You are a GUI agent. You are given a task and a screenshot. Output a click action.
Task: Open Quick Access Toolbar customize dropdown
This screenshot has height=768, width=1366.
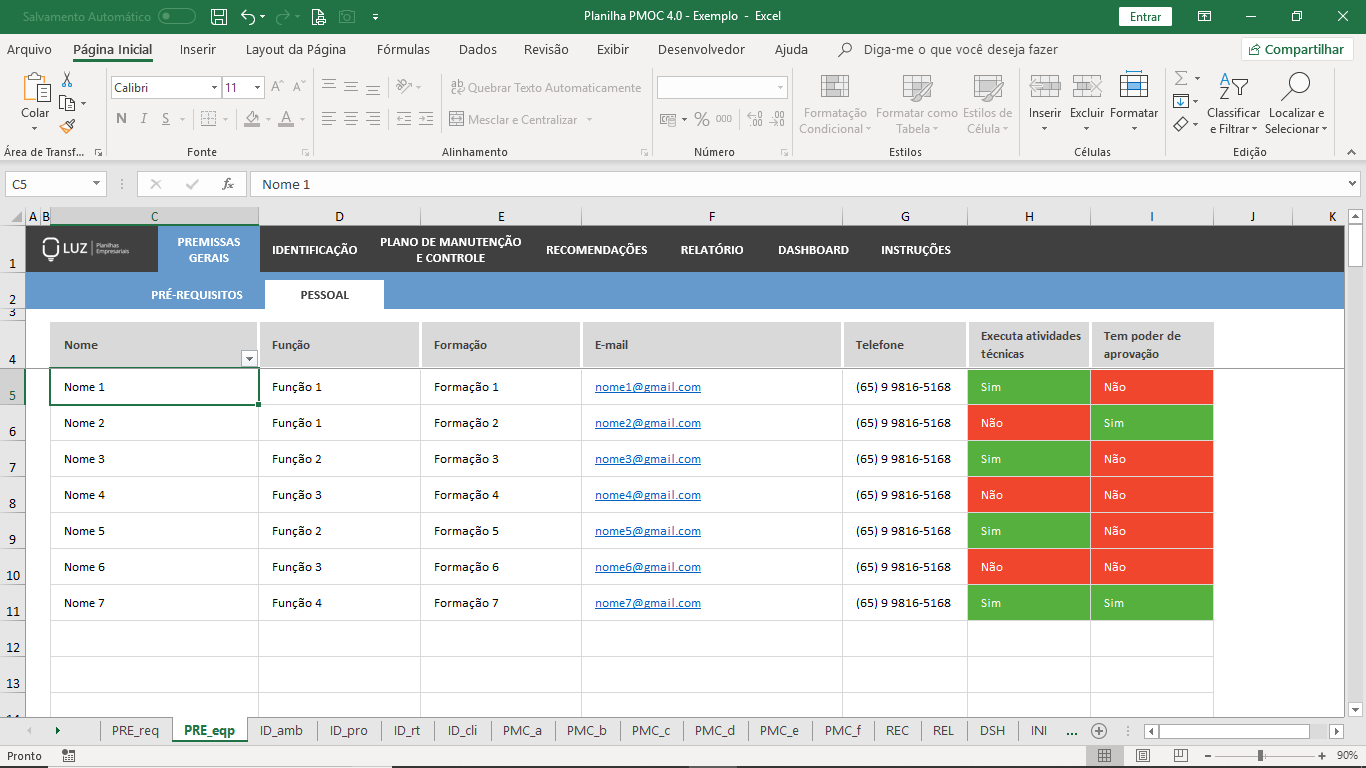point(375,17)
